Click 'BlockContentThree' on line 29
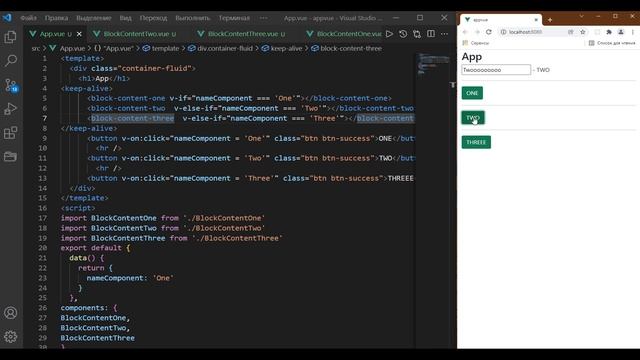Viewport: 640px width, 360px height. click(x=97, y=338)
